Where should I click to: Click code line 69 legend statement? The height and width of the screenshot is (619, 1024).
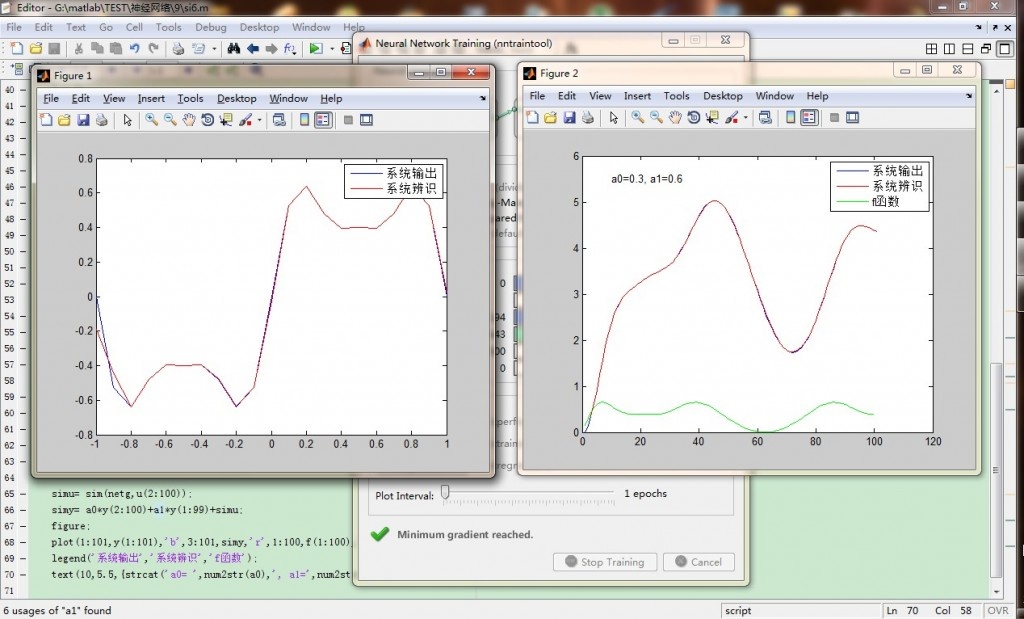pos(154,558)
